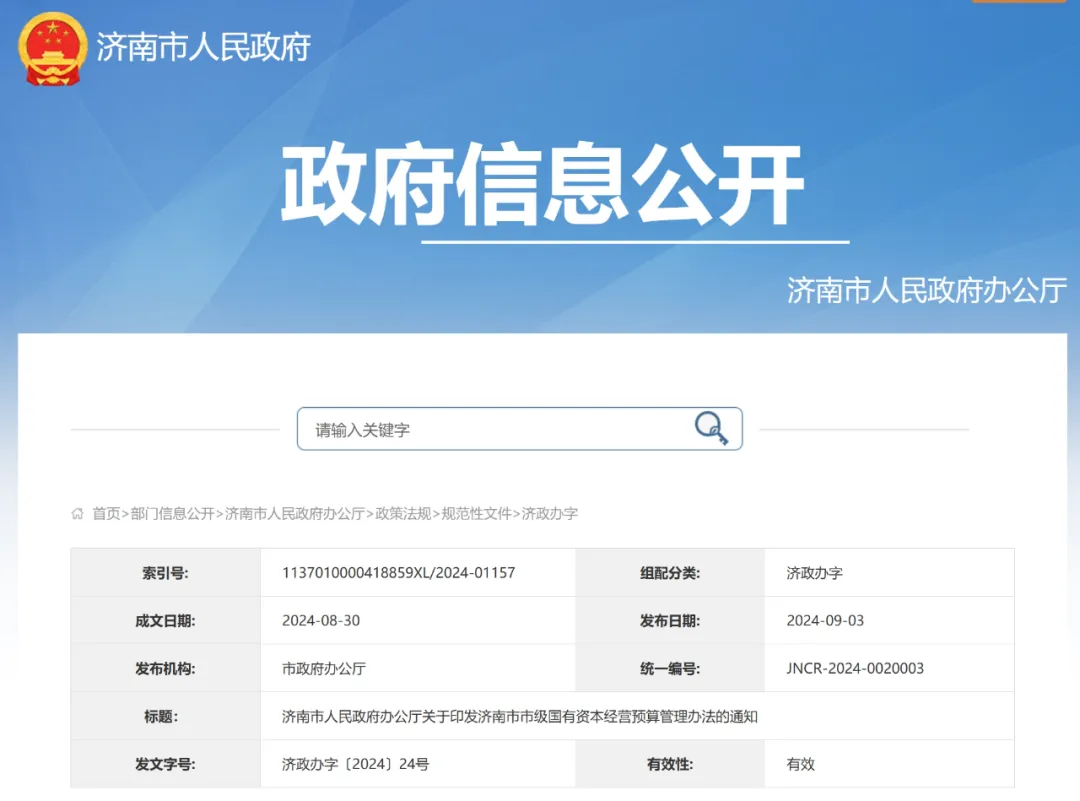This screenshot has width=1080, height=801.
Task: Go to 部门信息公开 in the breadcrumb
Action: [x=172, y=514]
